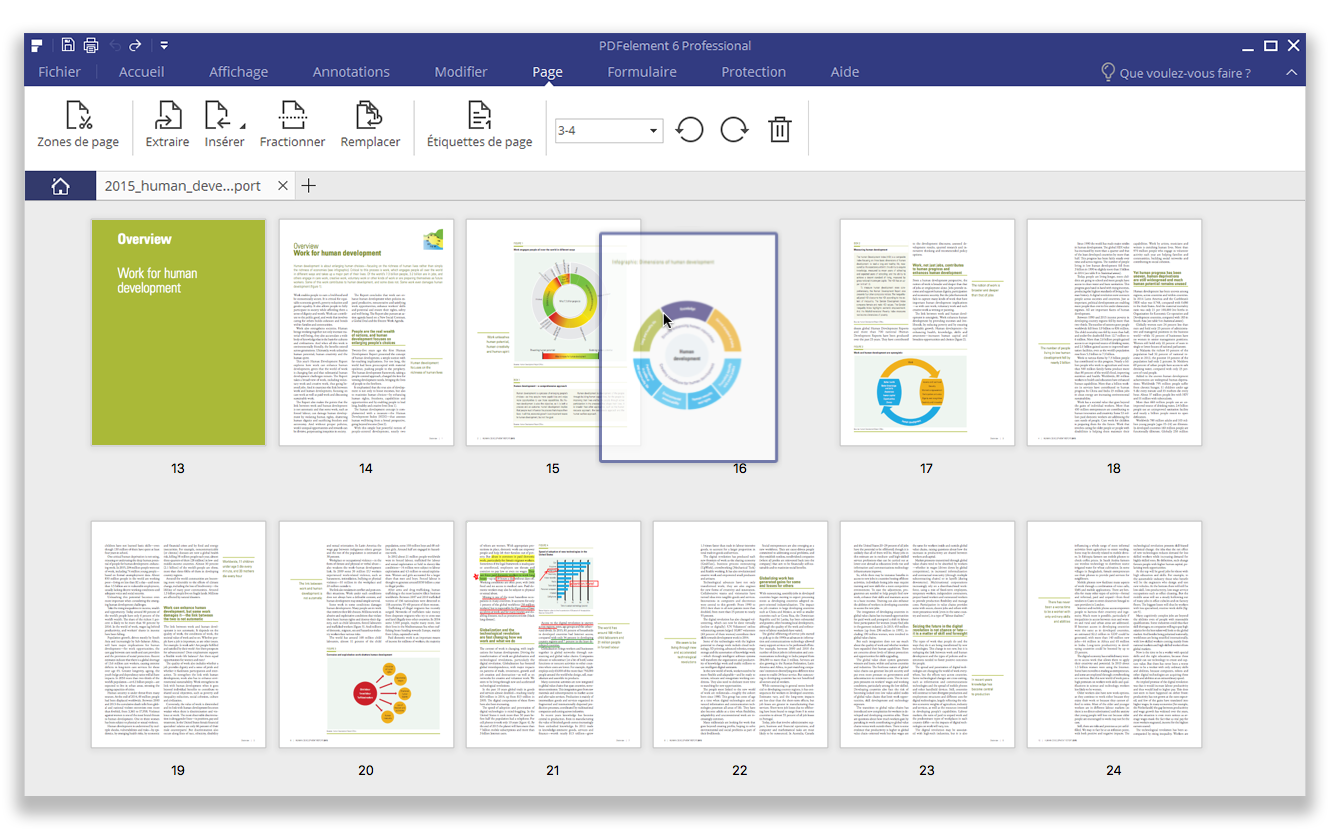Open Étiquettes de page tool
This screenshot has width=1330, height=835.
click(479, 126)
